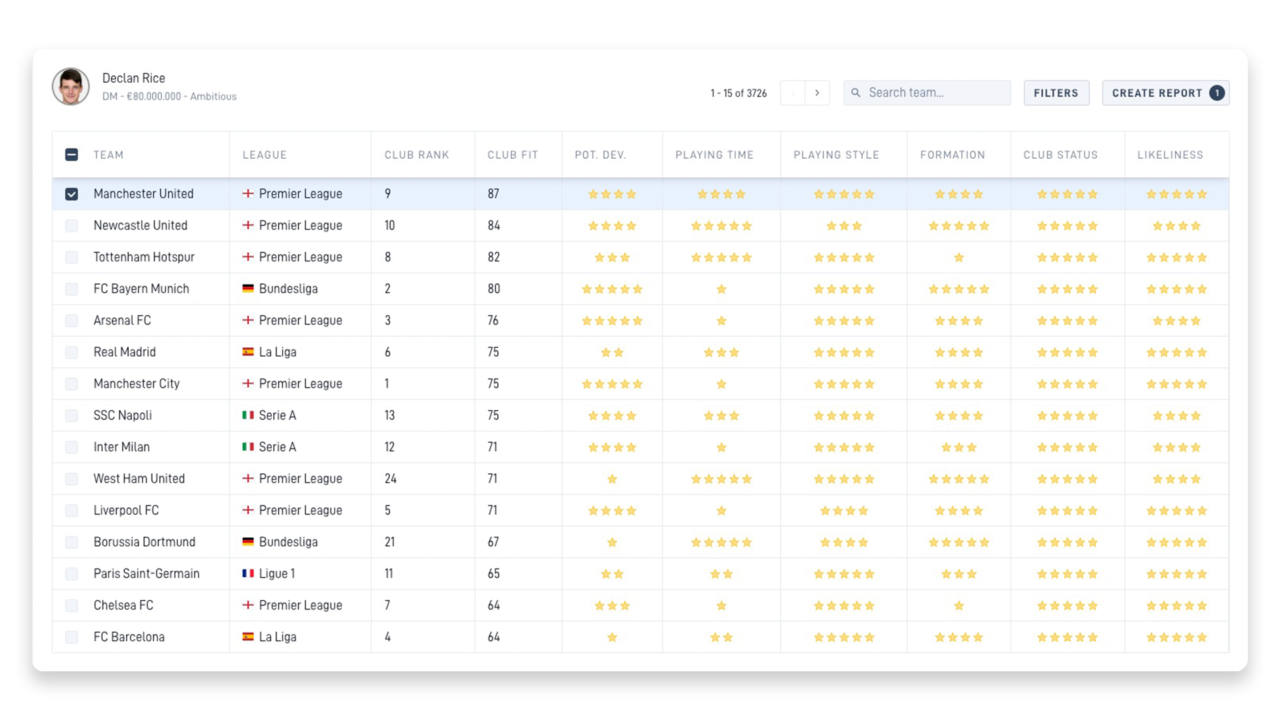
Task: Sort by Likeliness column header
Action: point(1170,155)
